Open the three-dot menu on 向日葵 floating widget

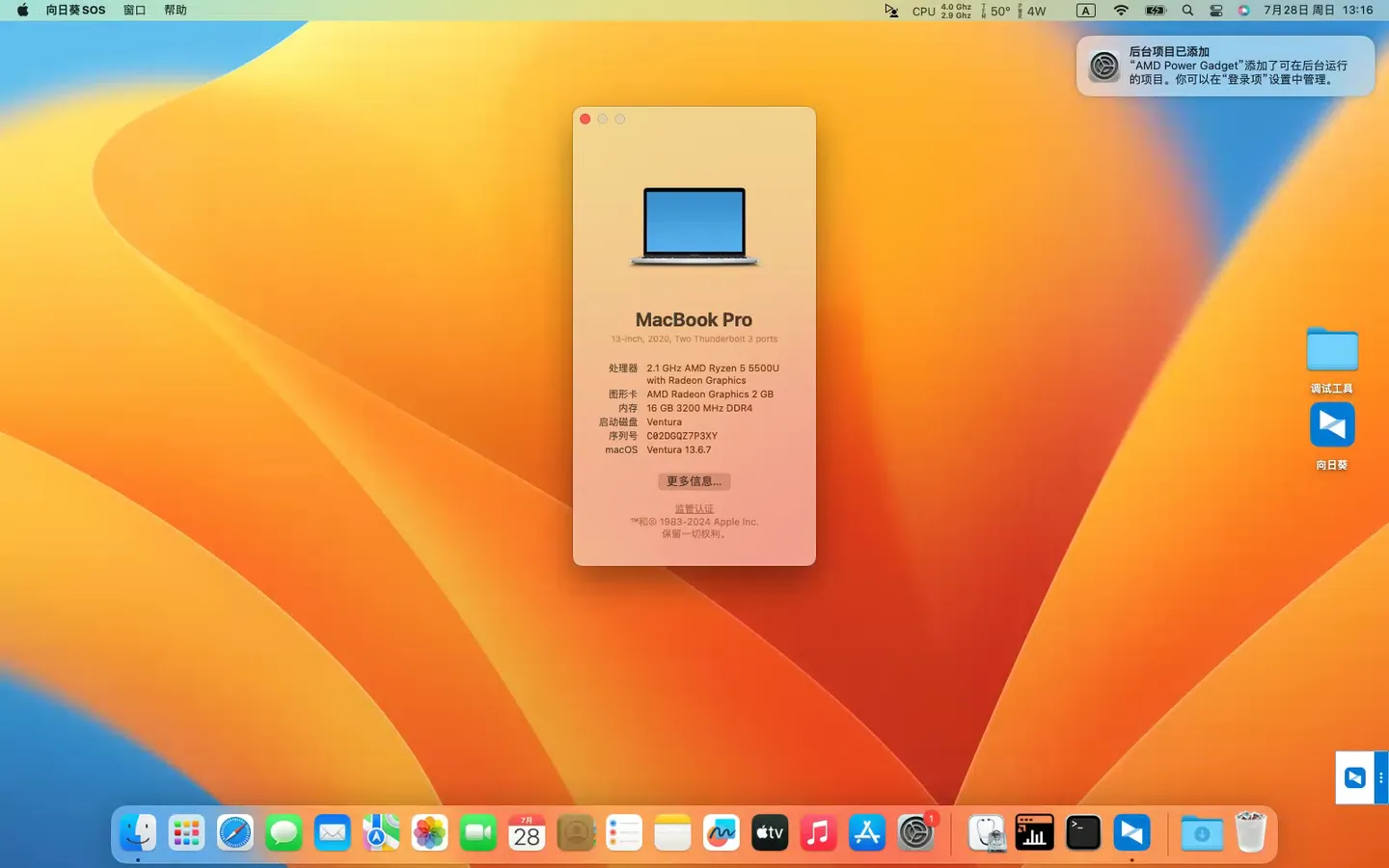[x=1381, y=777]
